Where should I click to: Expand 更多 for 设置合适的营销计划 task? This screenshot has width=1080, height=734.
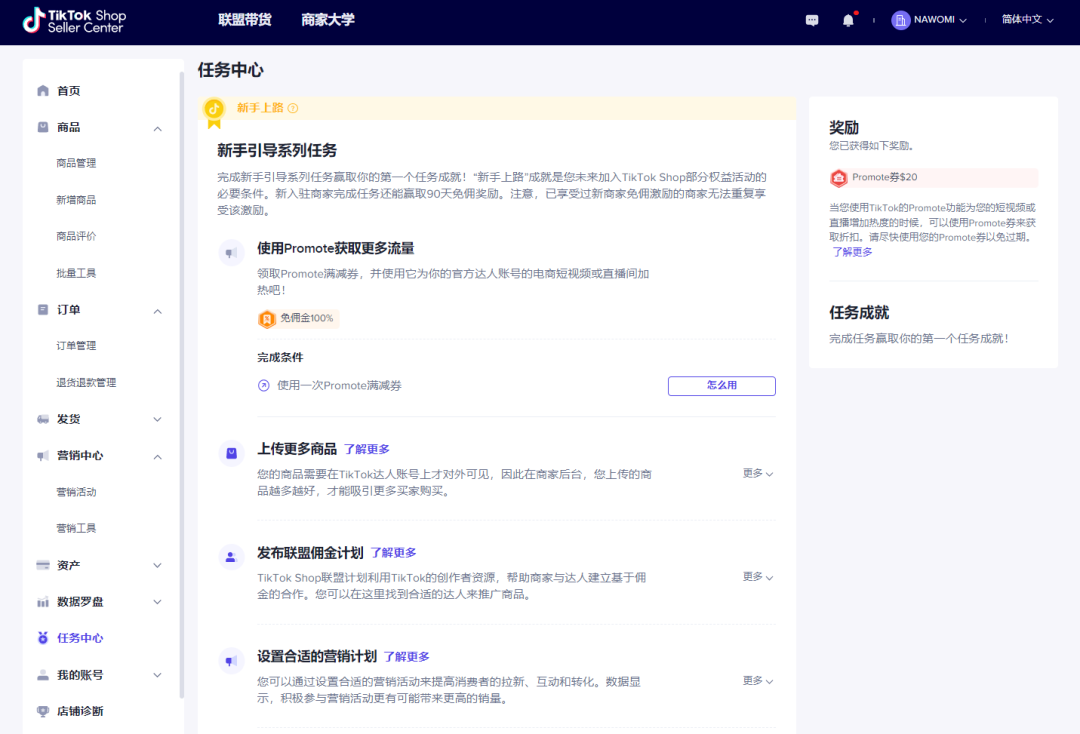click(x=758, y=680)
